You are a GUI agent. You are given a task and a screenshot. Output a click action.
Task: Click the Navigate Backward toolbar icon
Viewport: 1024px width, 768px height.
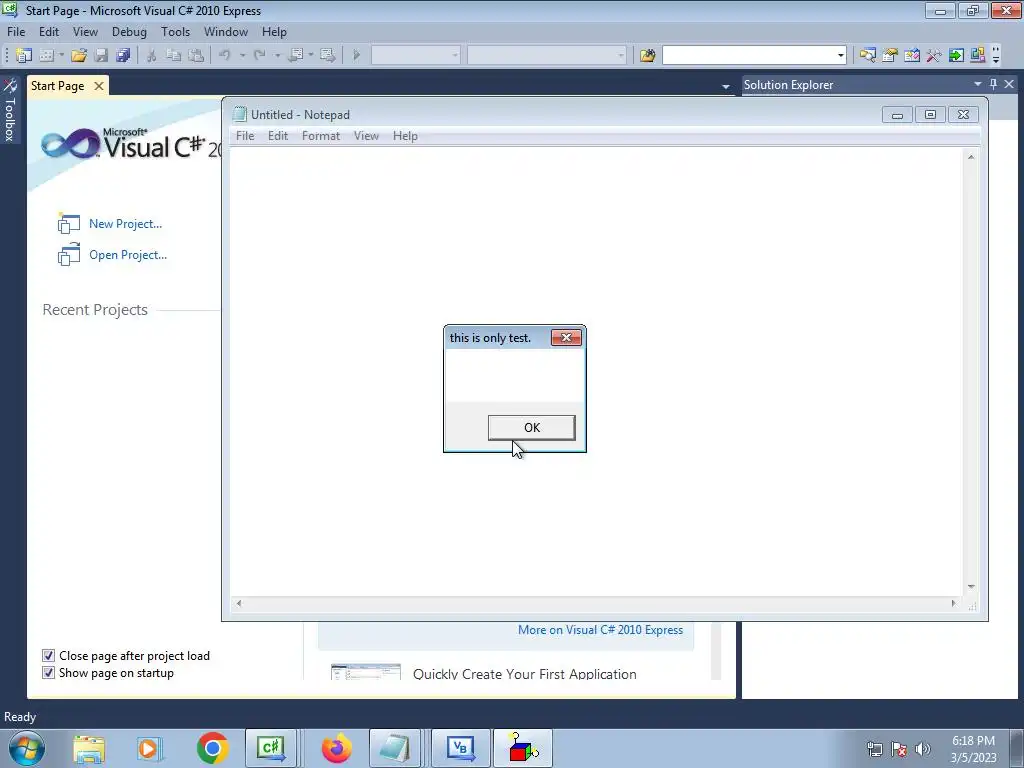[x=295, y=56]
